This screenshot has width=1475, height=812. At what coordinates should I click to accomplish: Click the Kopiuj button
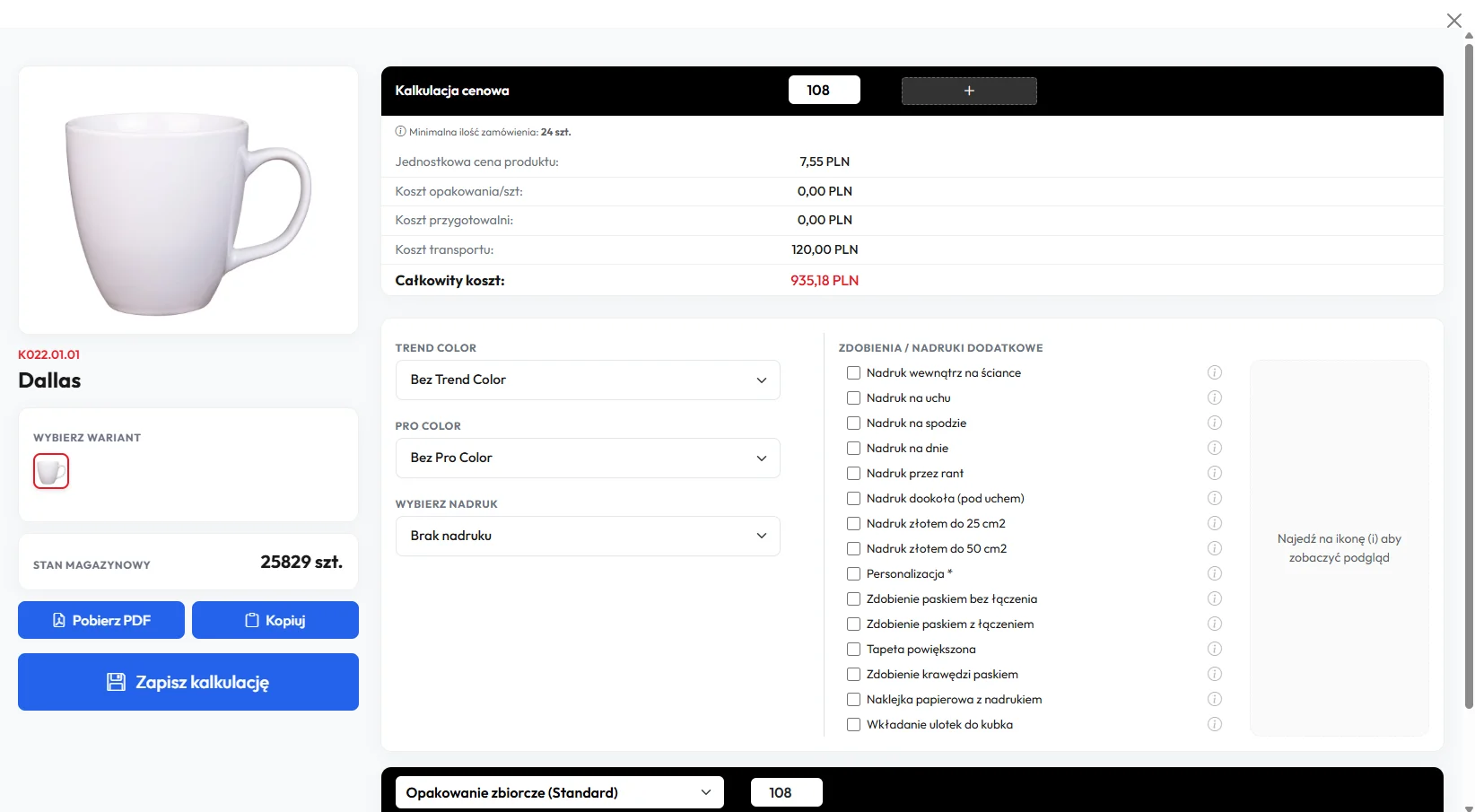coord(275,620)
